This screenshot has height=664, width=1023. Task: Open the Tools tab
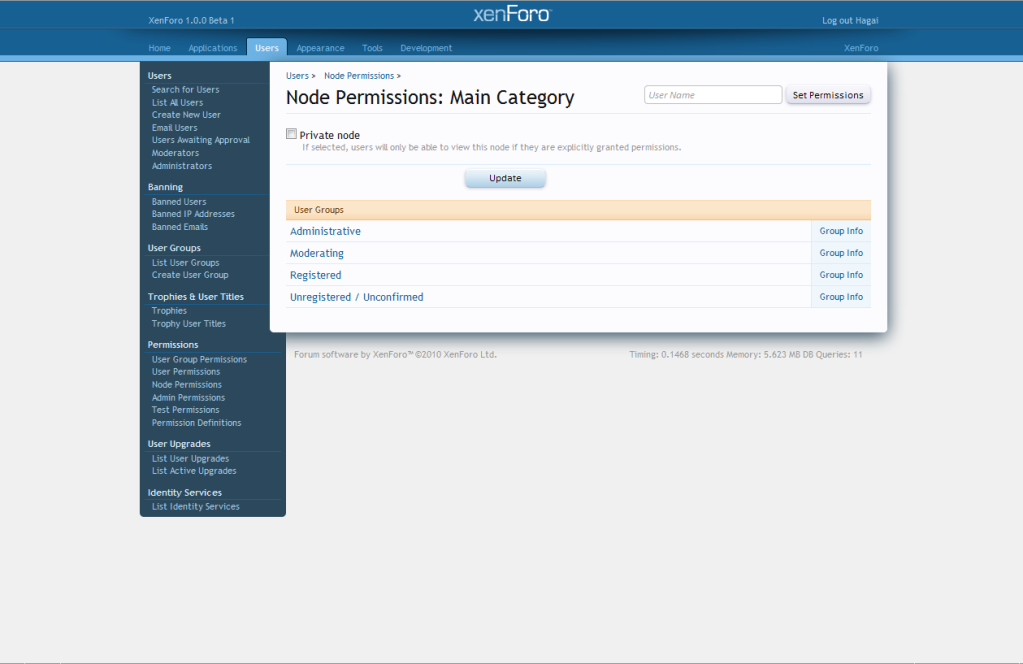[373, 48]
